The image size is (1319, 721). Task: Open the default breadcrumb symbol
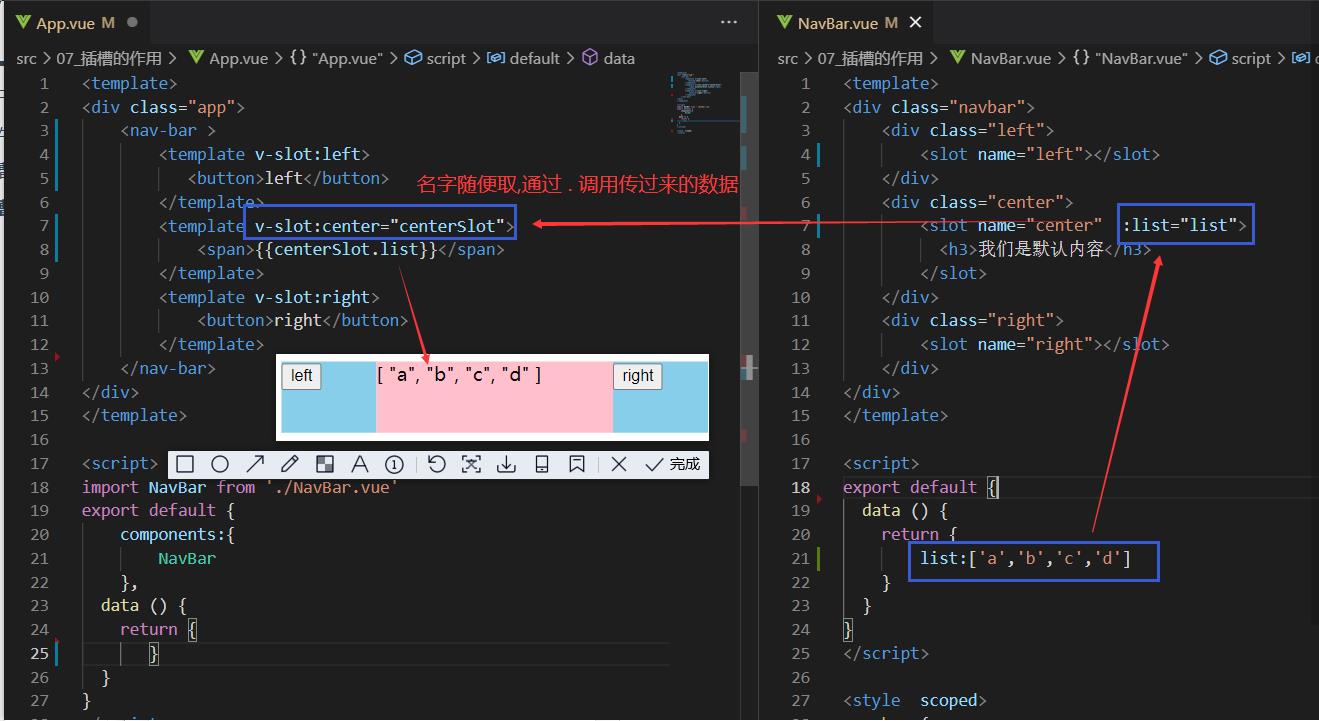(x=523, y=59)
